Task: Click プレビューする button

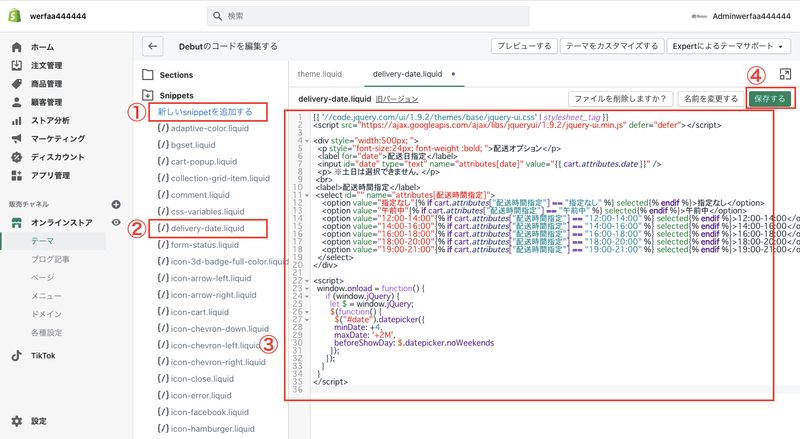Action: coord(524,46)
